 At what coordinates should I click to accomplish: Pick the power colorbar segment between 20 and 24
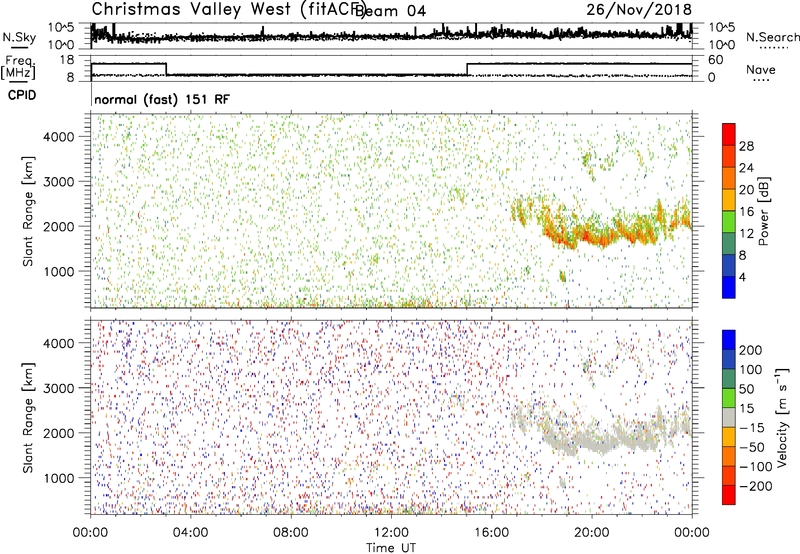coord(729,179)
